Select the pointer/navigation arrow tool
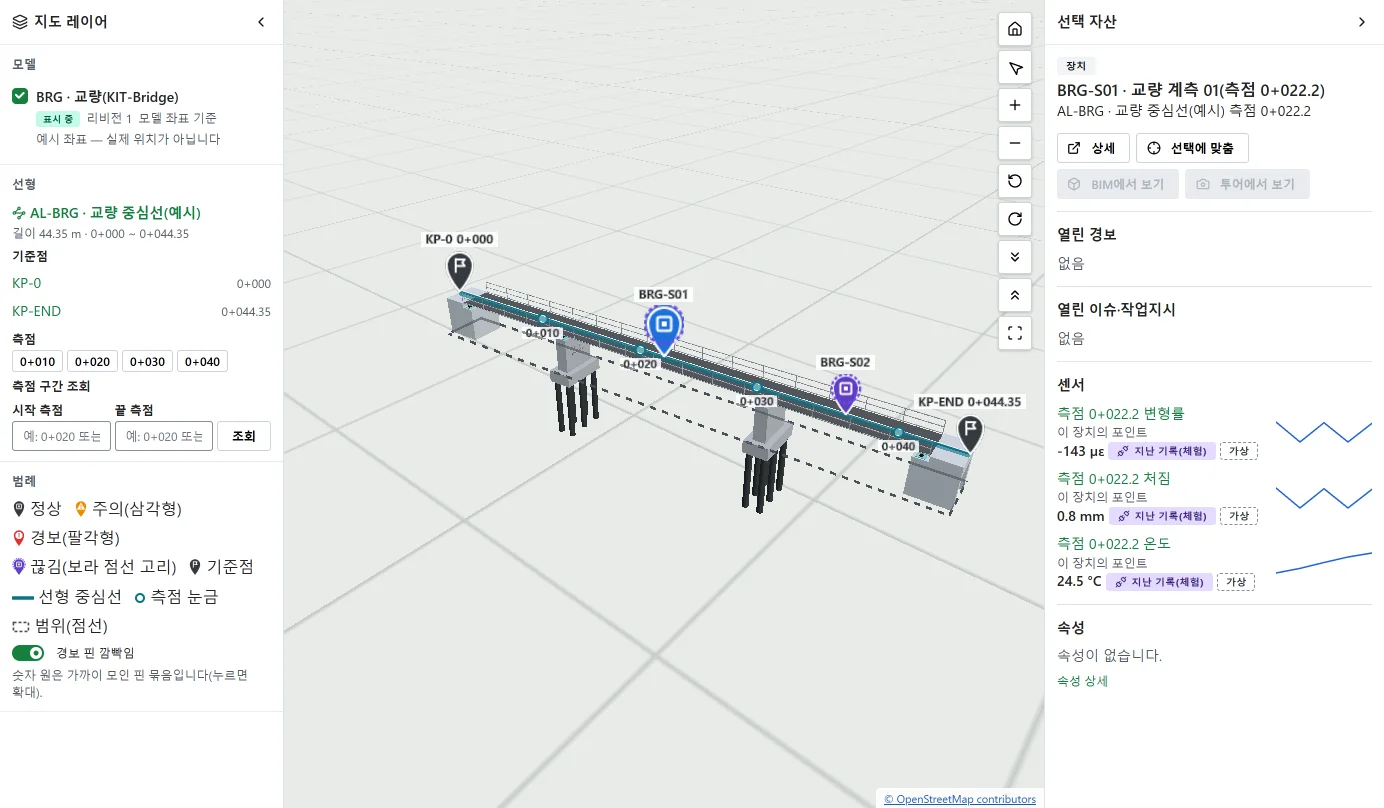The width and height of the screenshot is (1384, 808). 1015,67
